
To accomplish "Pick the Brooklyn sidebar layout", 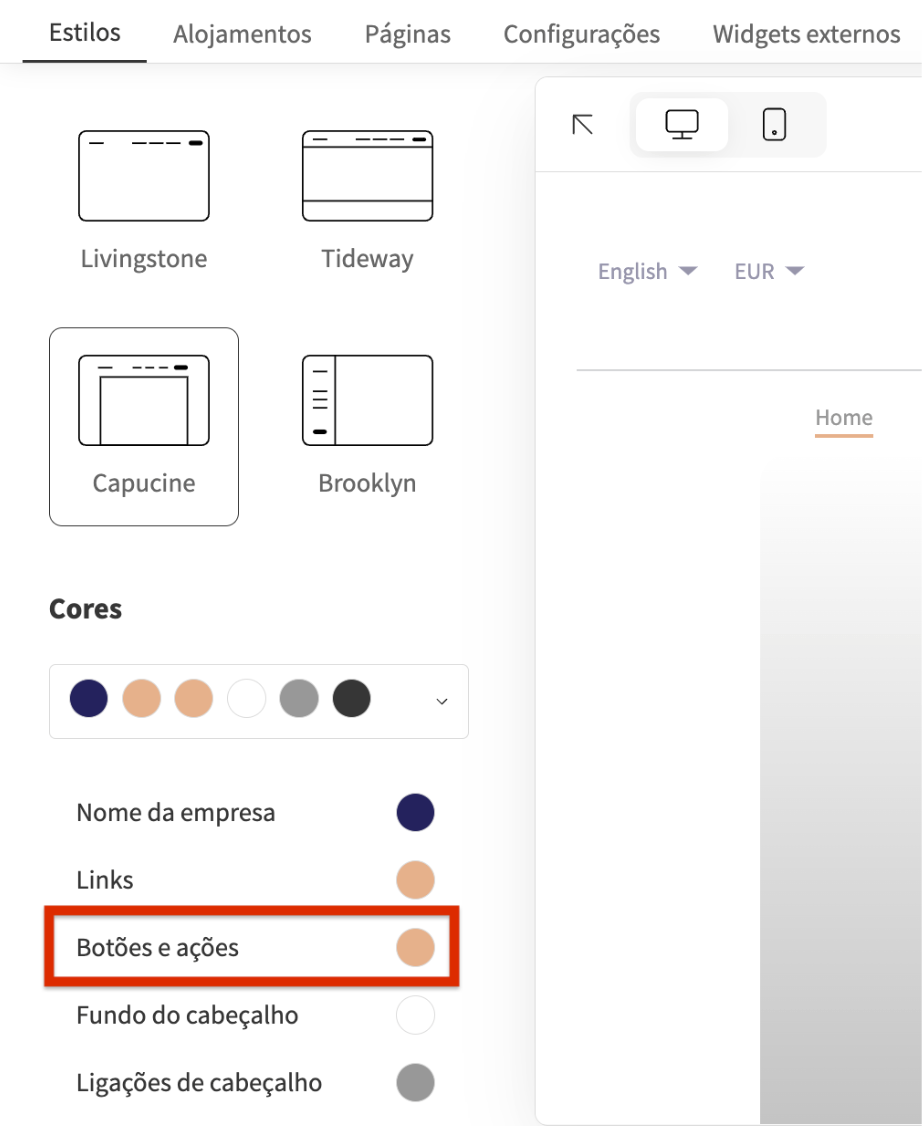I will click(x=367, y=401).
